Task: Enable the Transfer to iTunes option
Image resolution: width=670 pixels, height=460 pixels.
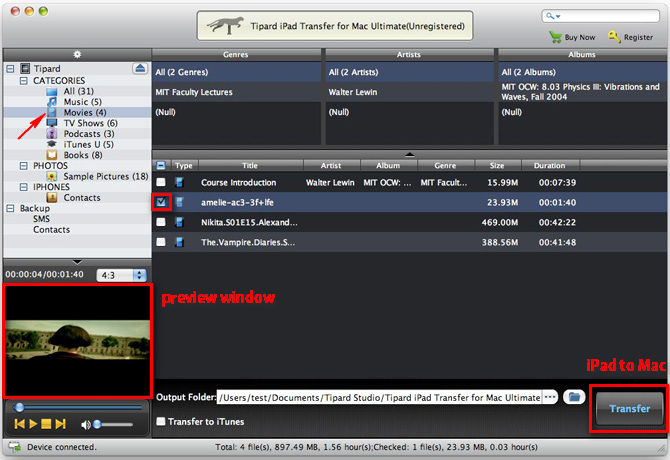Action: pos(161,422)
